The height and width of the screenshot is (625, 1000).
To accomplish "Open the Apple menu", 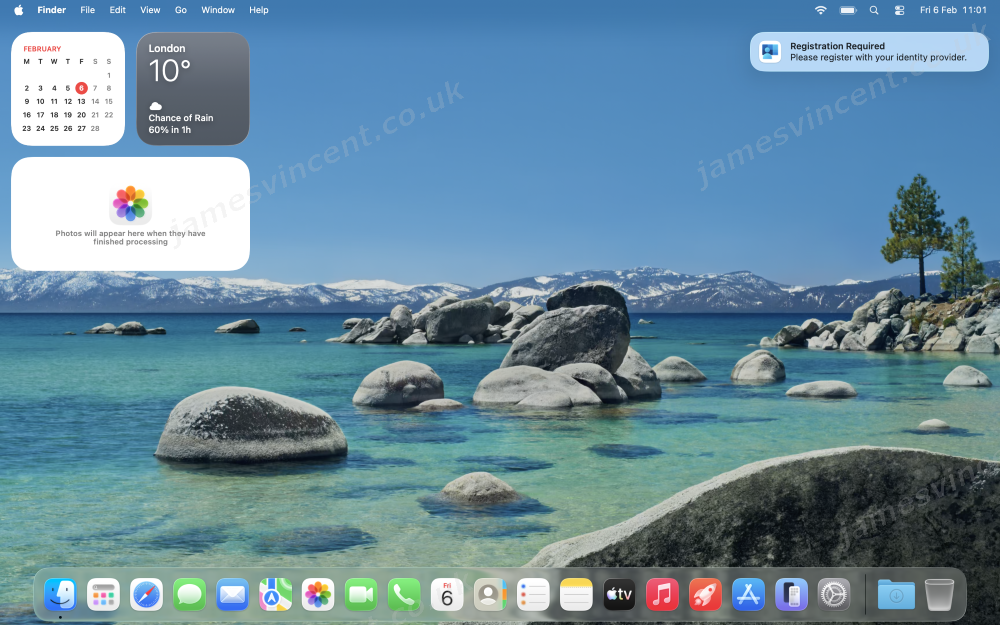I will point(18,10).
